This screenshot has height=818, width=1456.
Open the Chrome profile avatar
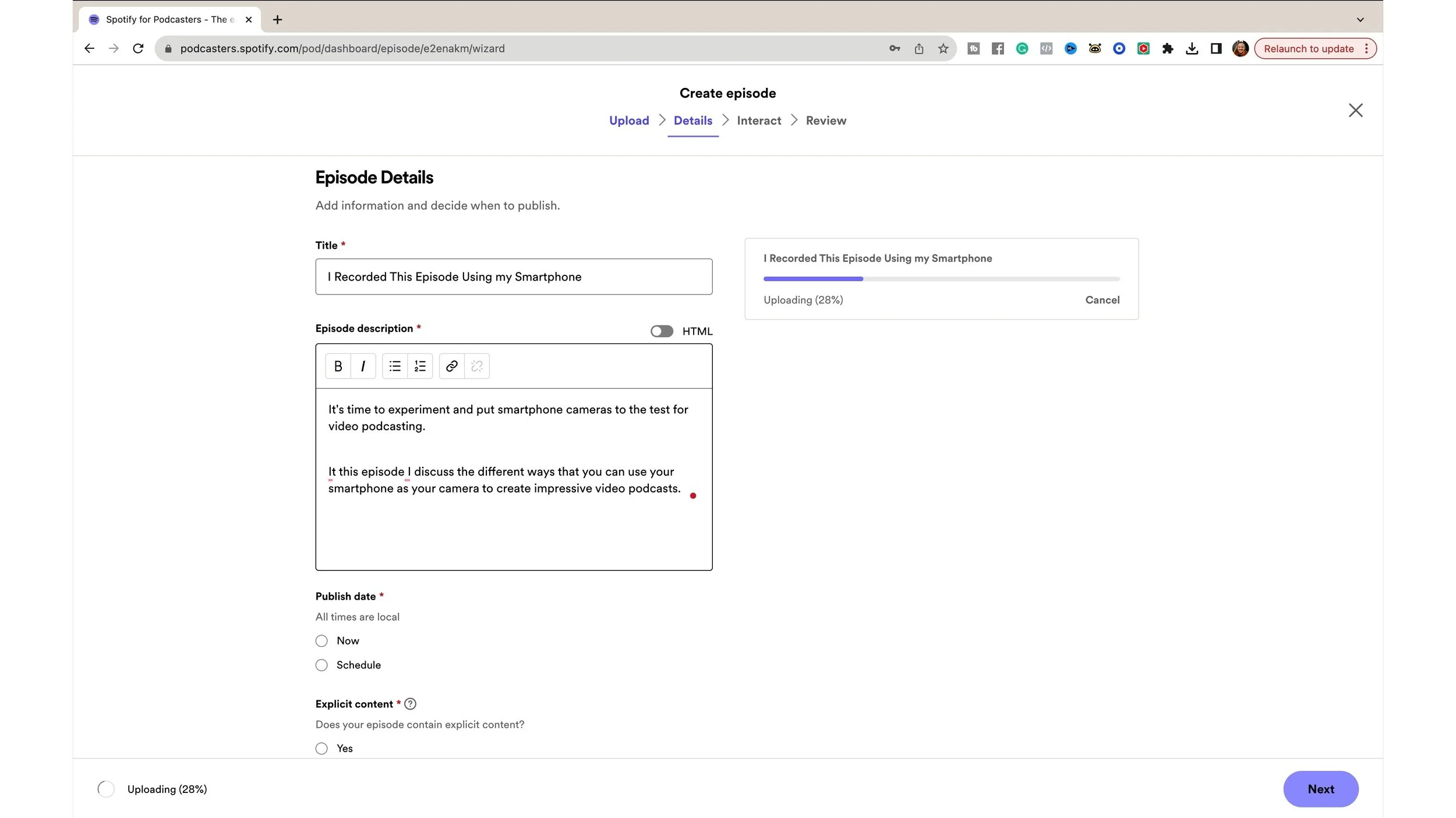pyautogui.click(x=1240, y=48)
